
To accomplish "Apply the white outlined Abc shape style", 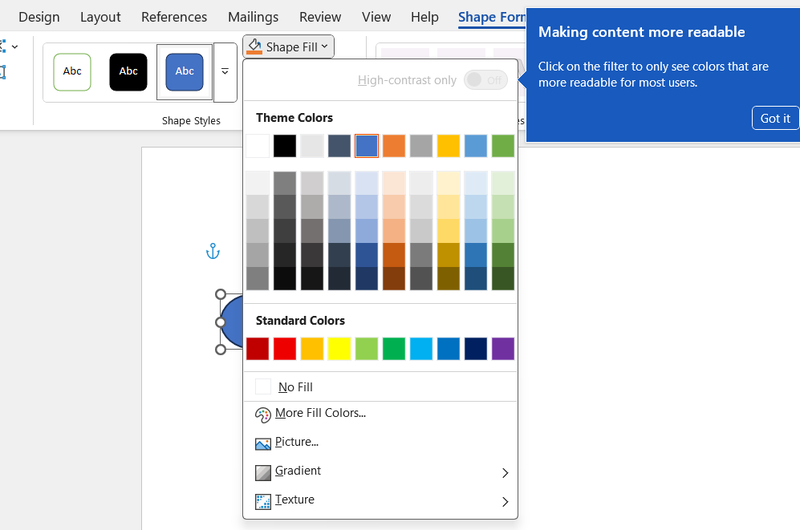I will tap(72, 72).
